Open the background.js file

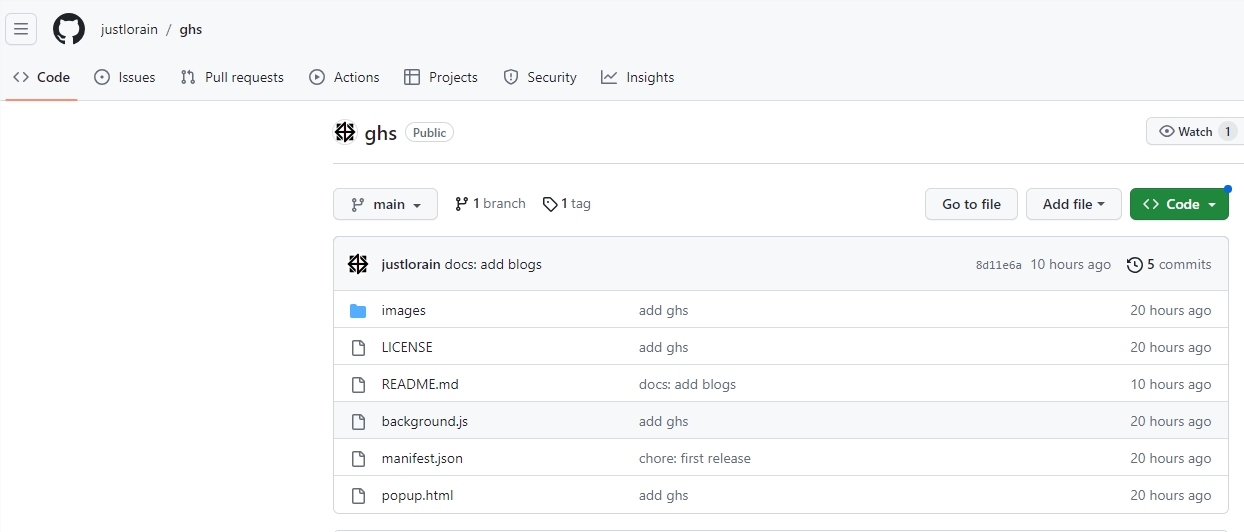(425, 422)
